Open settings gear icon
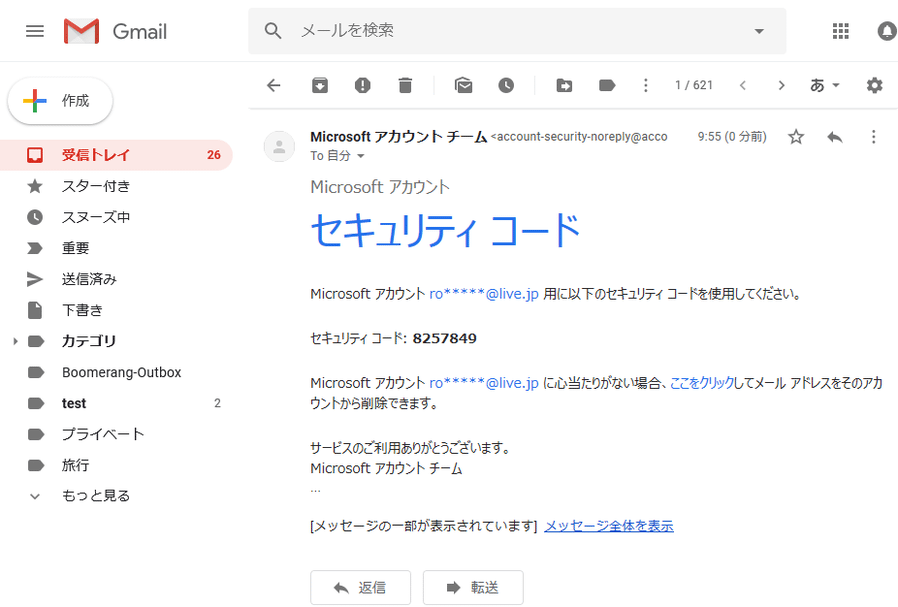This screenshot has width=898, height=607. 874,86
